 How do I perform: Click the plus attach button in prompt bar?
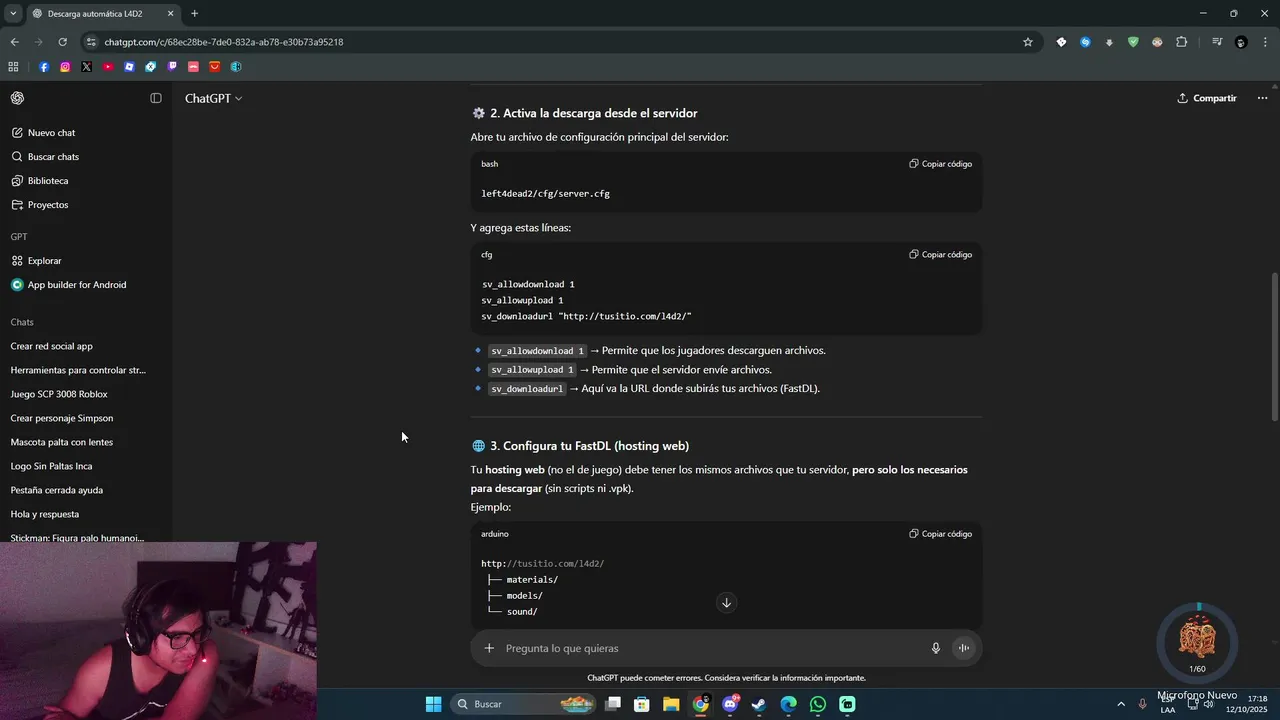pos(489,648)
